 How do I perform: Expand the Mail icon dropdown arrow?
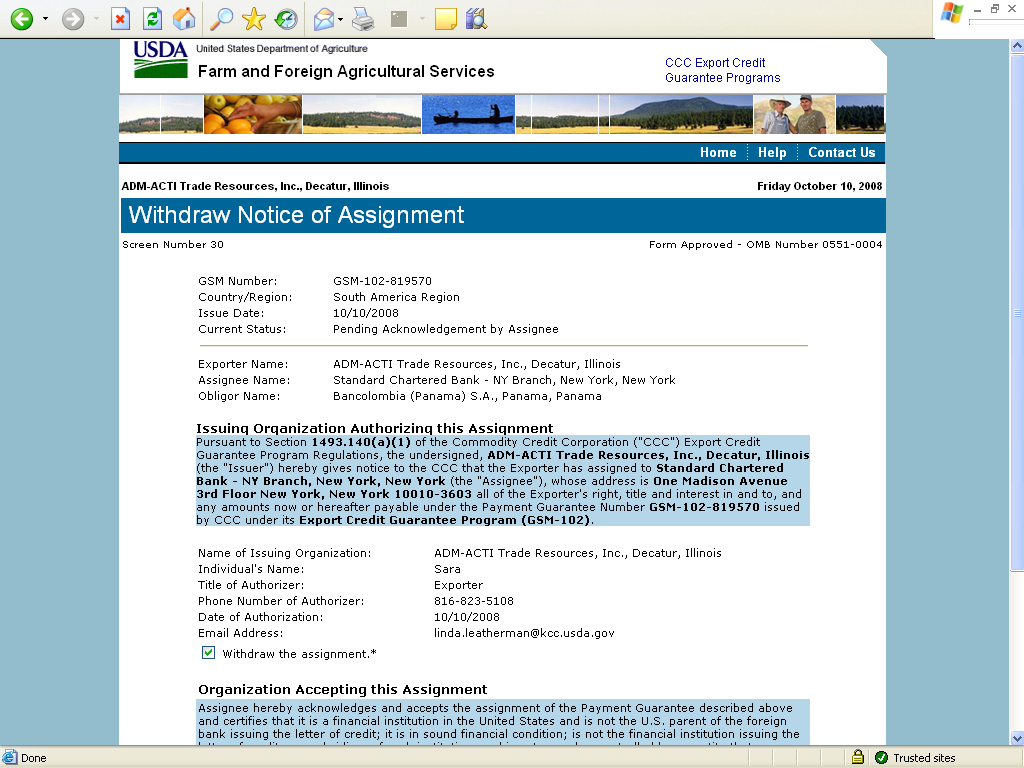coord(341,19)
